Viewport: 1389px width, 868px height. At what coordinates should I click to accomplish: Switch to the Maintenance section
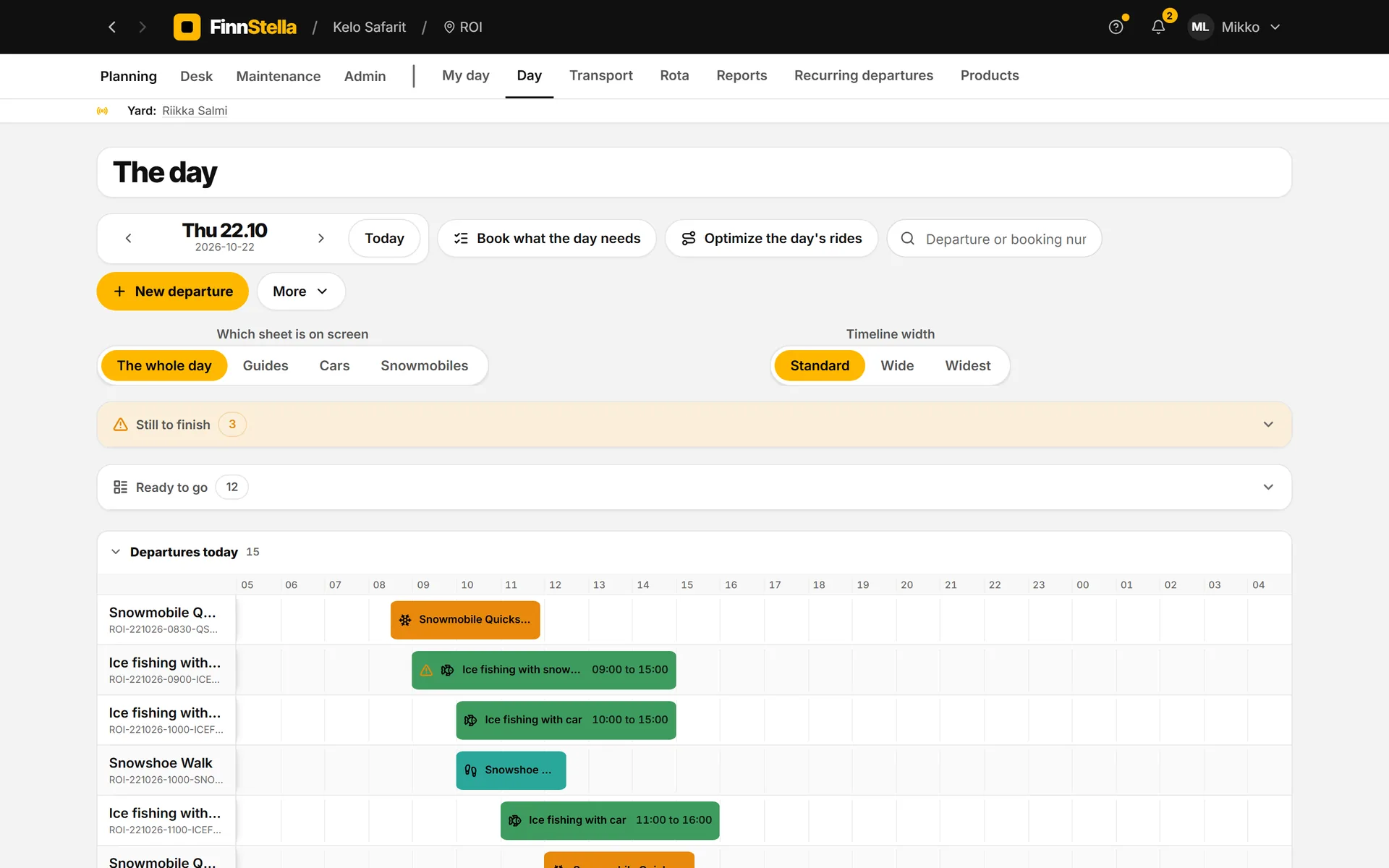pos(279,76)
